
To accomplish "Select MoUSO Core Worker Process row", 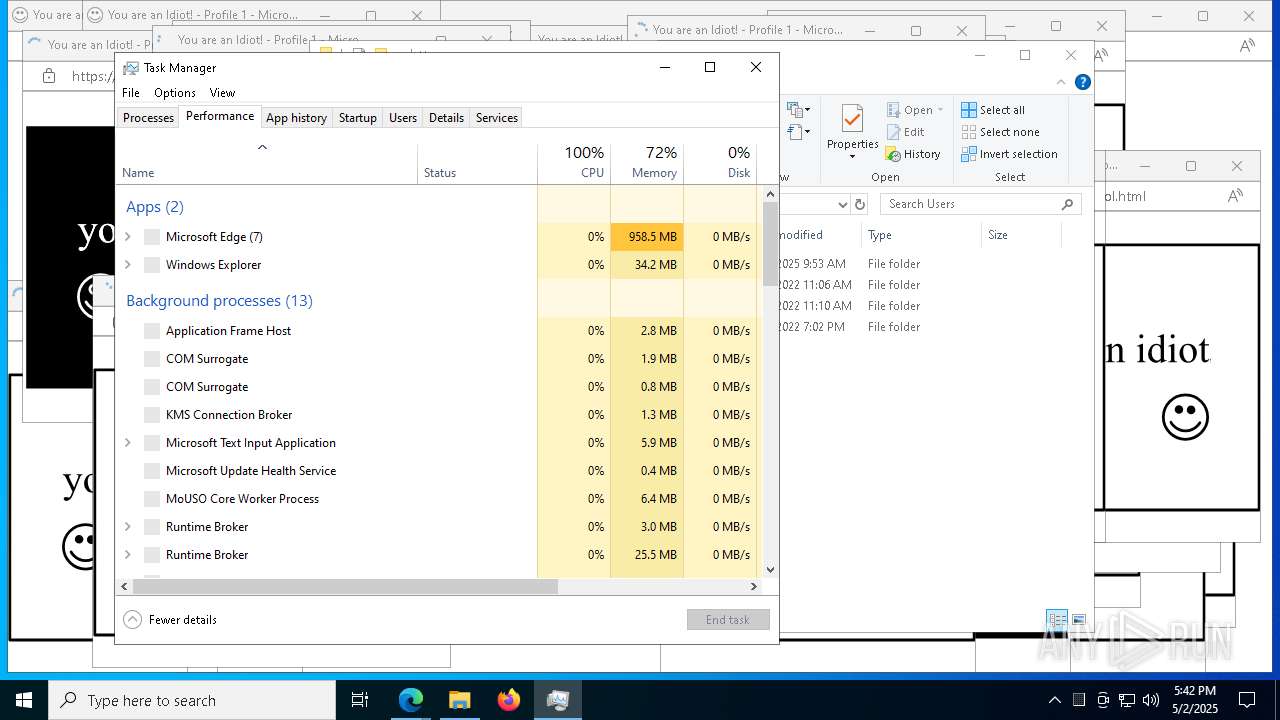I will pos(437,499).
